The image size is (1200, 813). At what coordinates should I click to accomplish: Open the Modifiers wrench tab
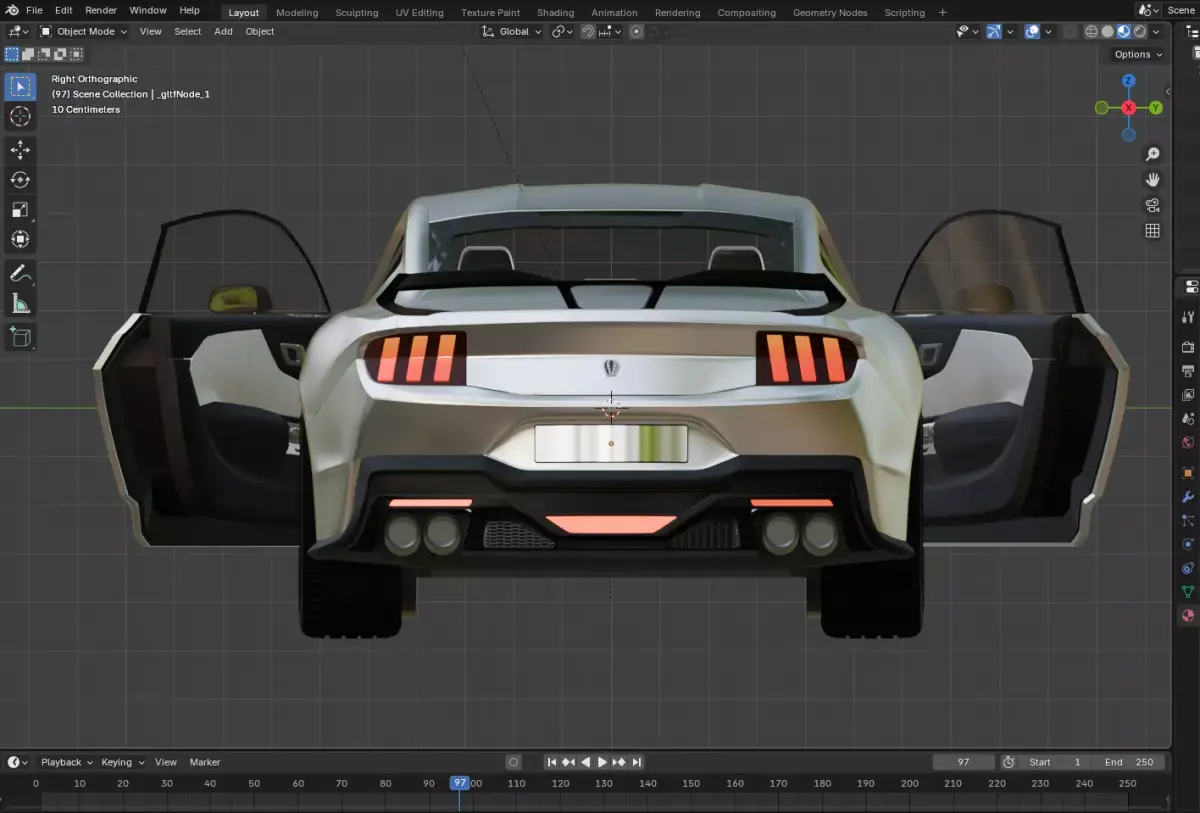pos(1188,497)
